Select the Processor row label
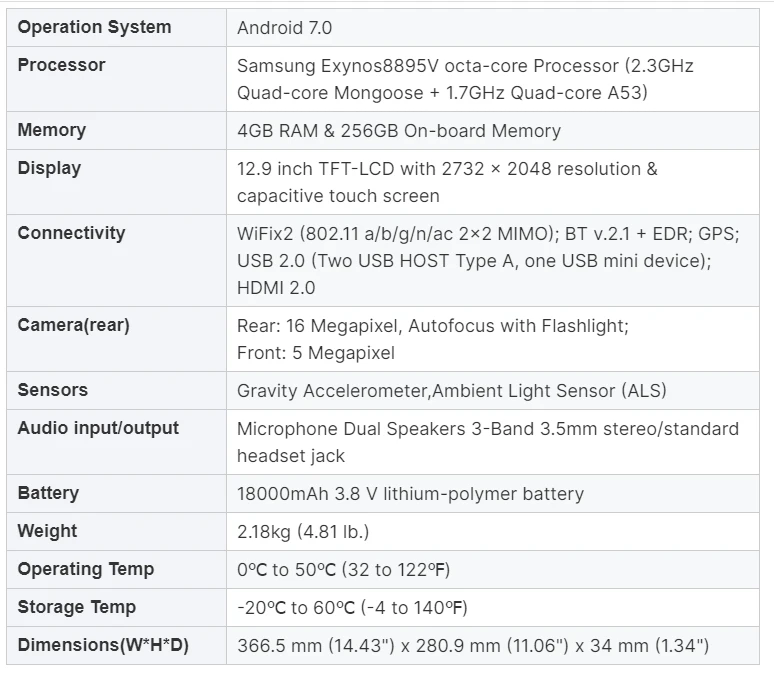774x673 pixels. click(x=61, y=65)
